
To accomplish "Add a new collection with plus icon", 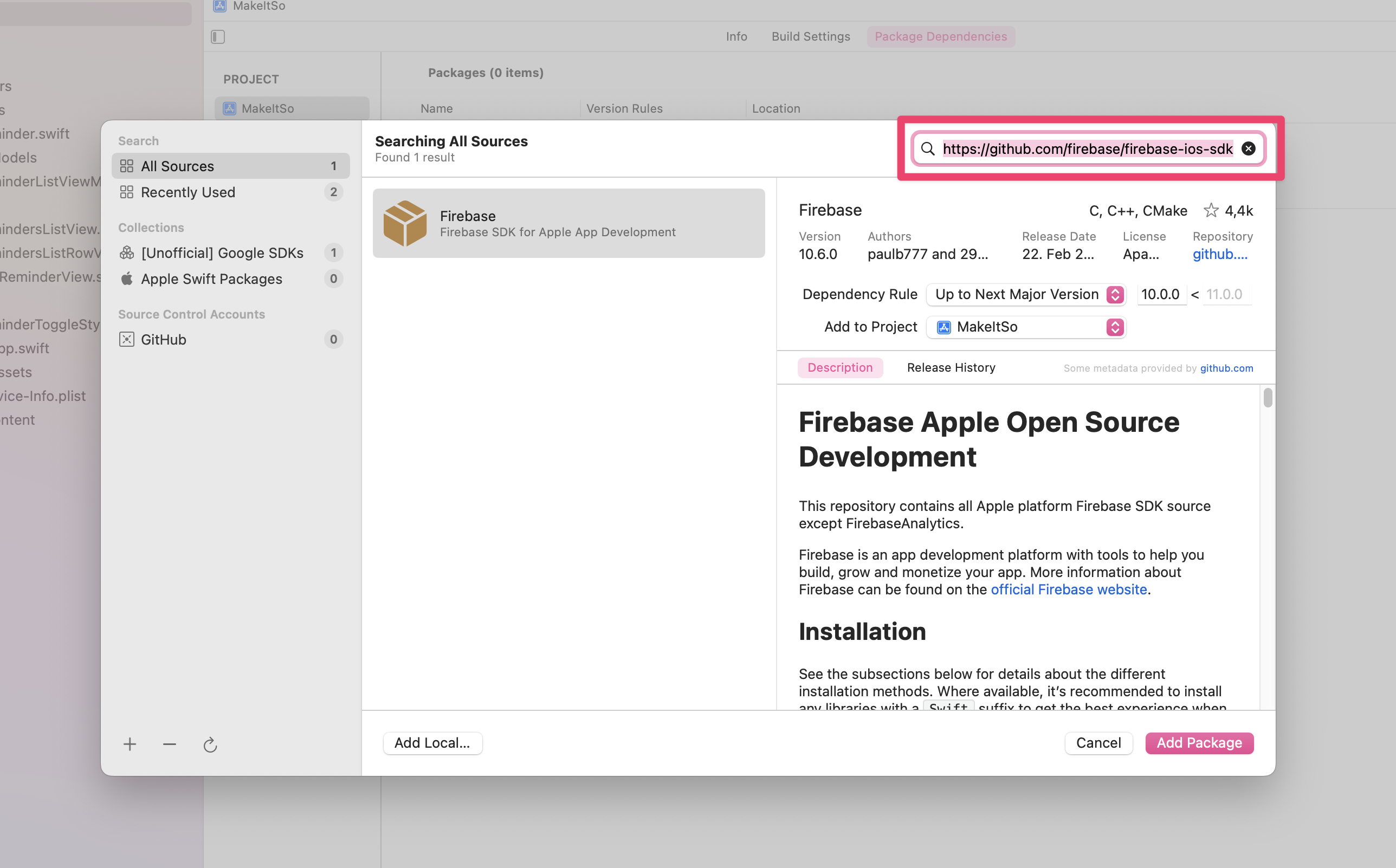I will tap(130, 744).
